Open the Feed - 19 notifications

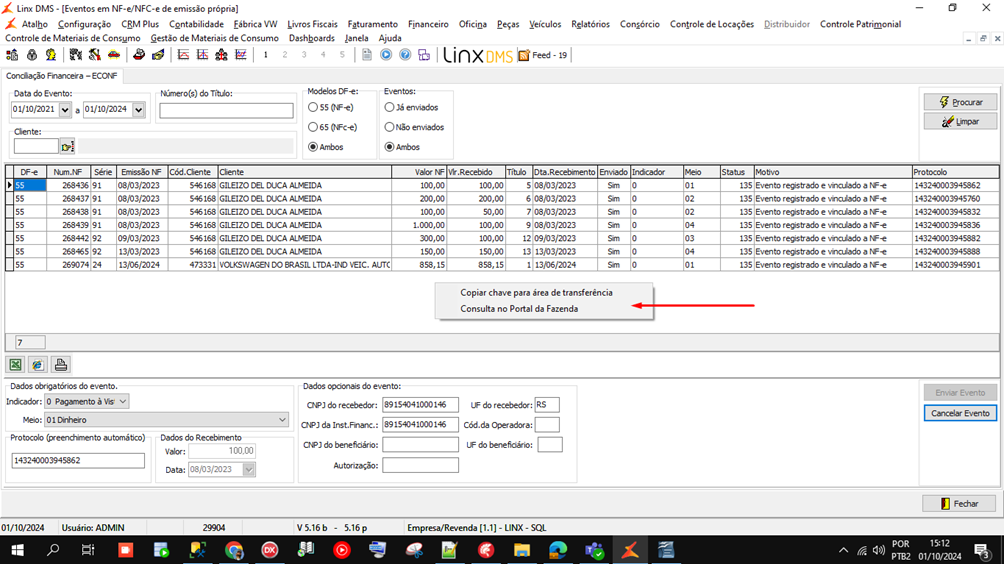(x=543, y=55)
